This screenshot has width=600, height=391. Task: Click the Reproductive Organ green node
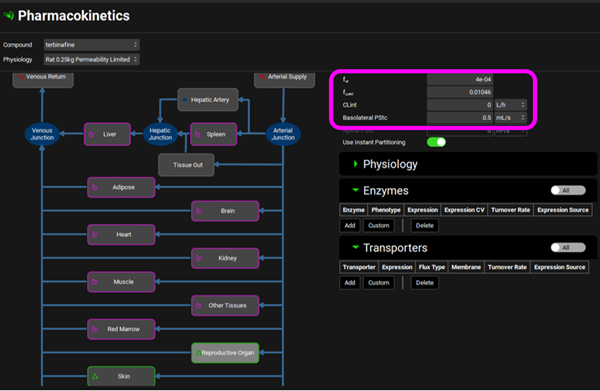pyautogui.click(x=225, y=353)
